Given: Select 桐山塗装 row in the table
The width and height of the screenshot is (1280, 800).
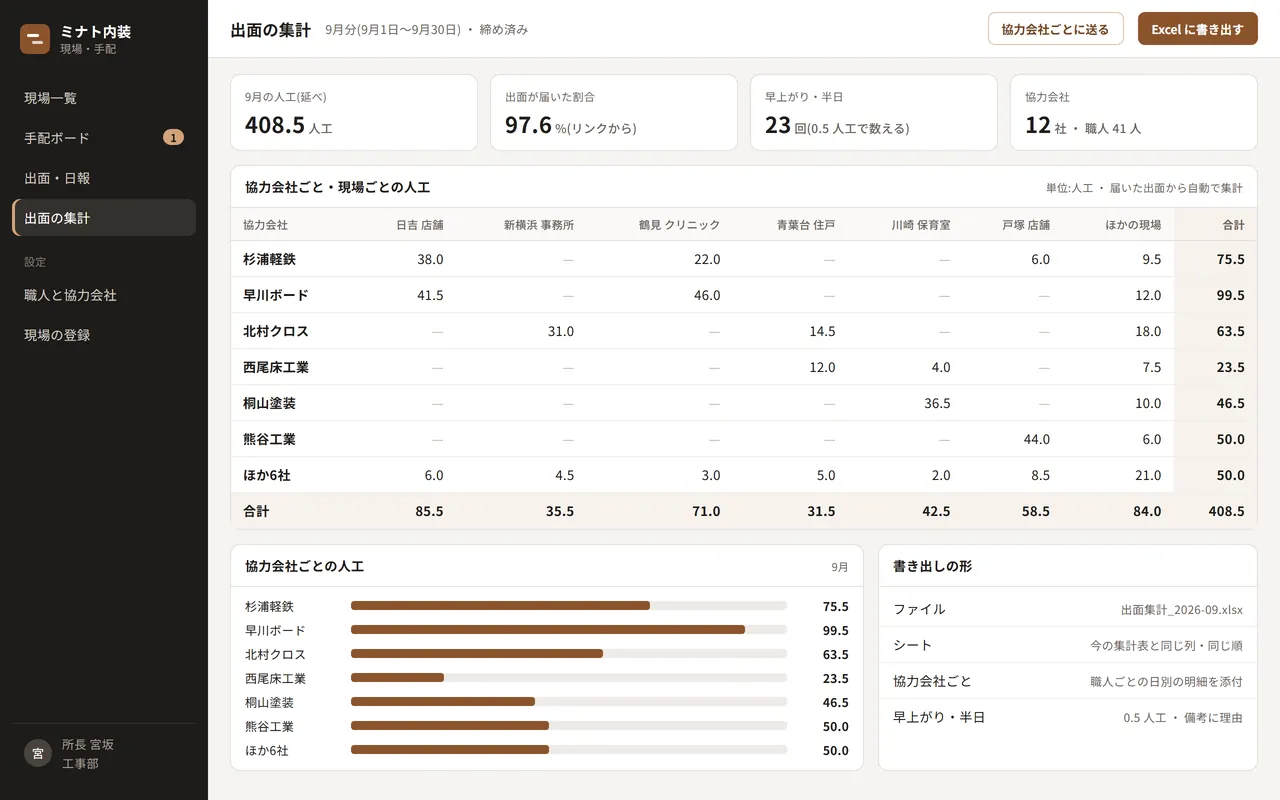Looking at the screenshot, I should click(743, 403).
